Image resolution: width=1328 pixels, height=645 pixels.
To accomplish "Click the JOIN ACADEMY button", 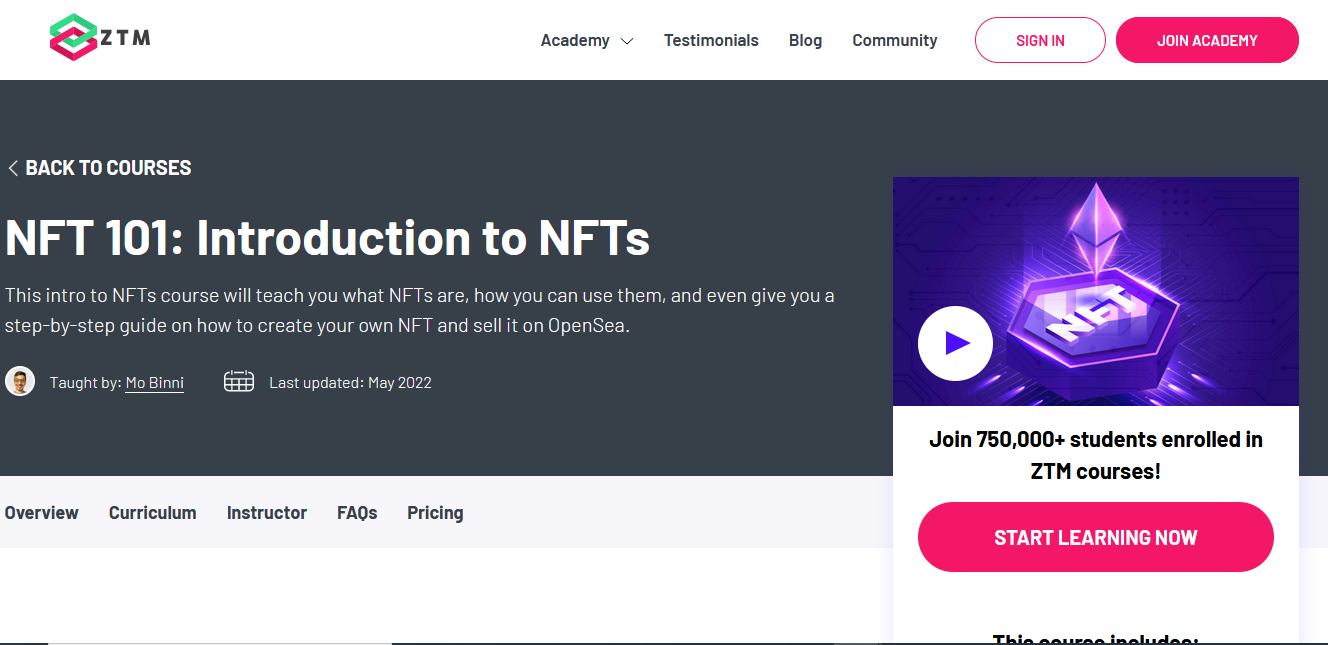I will tap(1207, 40).
